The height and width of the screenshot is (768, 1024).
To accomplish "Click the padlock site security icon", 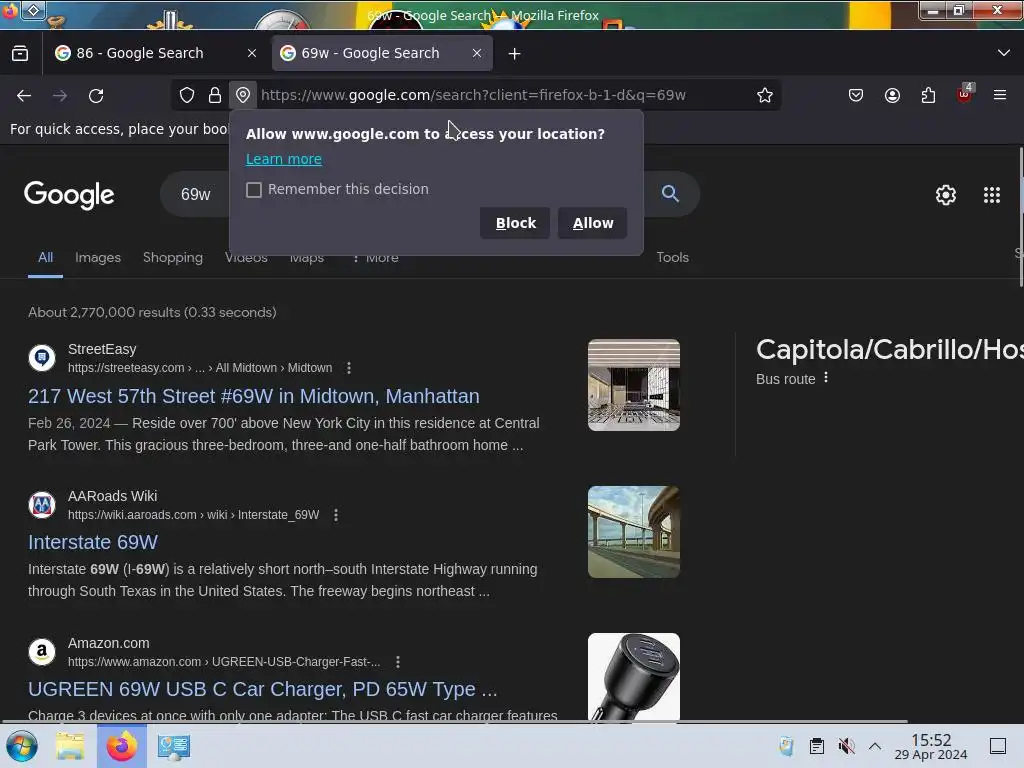I will (x=215, y=95).
